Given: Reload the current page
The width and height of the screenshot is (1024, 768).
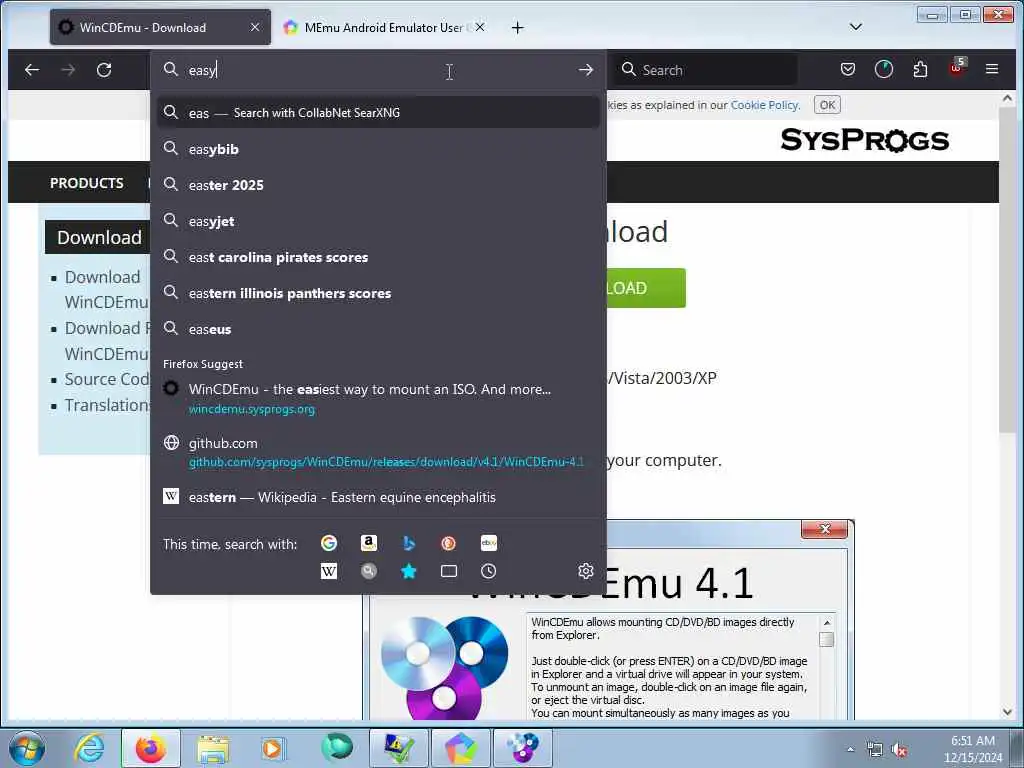Looking at the screenshot, I should click(x=104, y=70).
